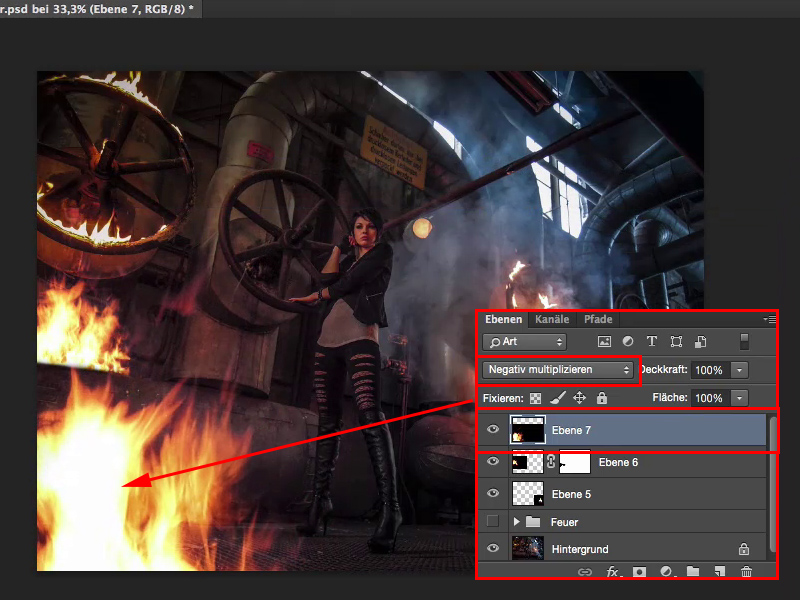Click the Deckkraft value field
800x600 pixels.
(710, 370)
